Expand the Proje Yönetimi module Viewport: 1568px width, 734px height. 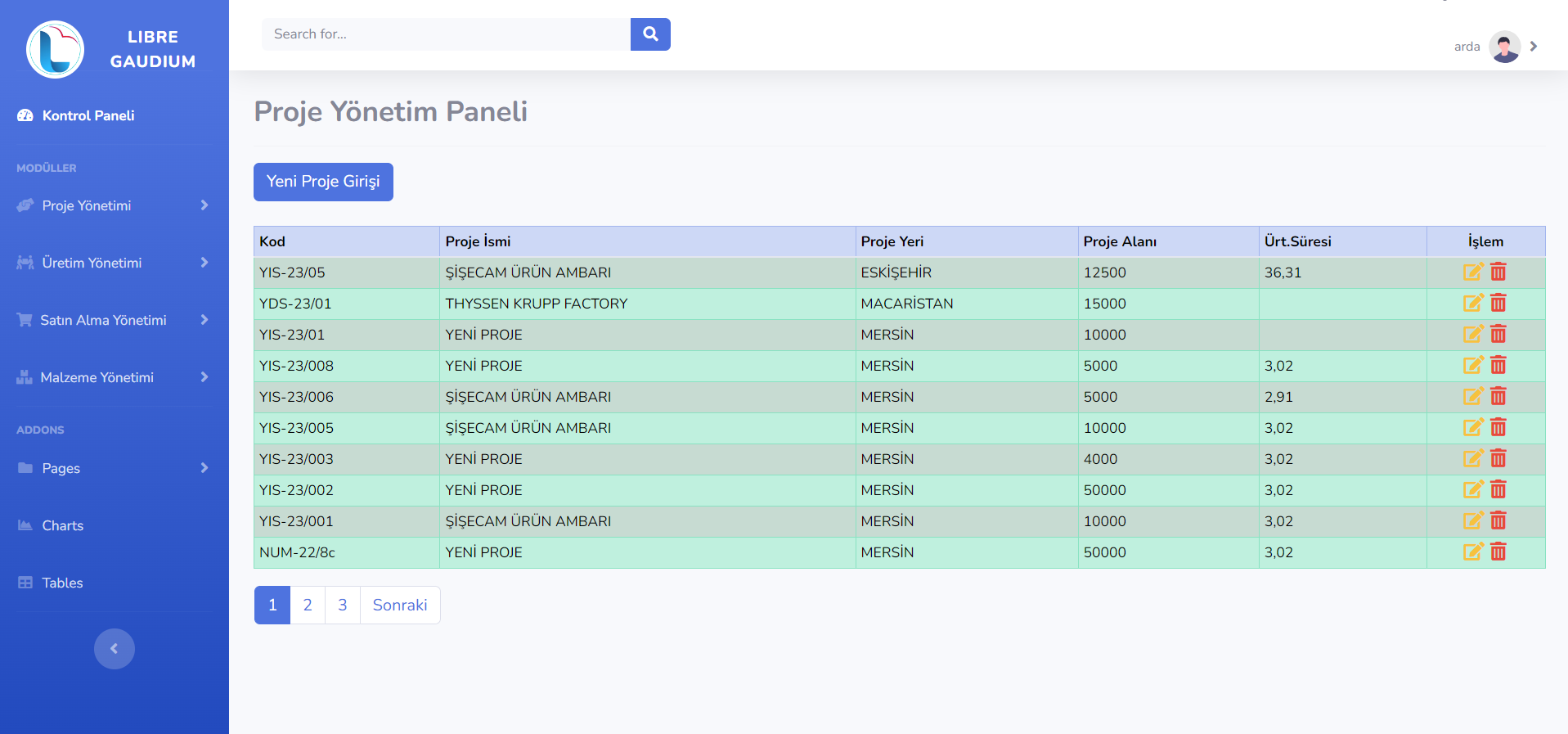[x=114, y=205]
